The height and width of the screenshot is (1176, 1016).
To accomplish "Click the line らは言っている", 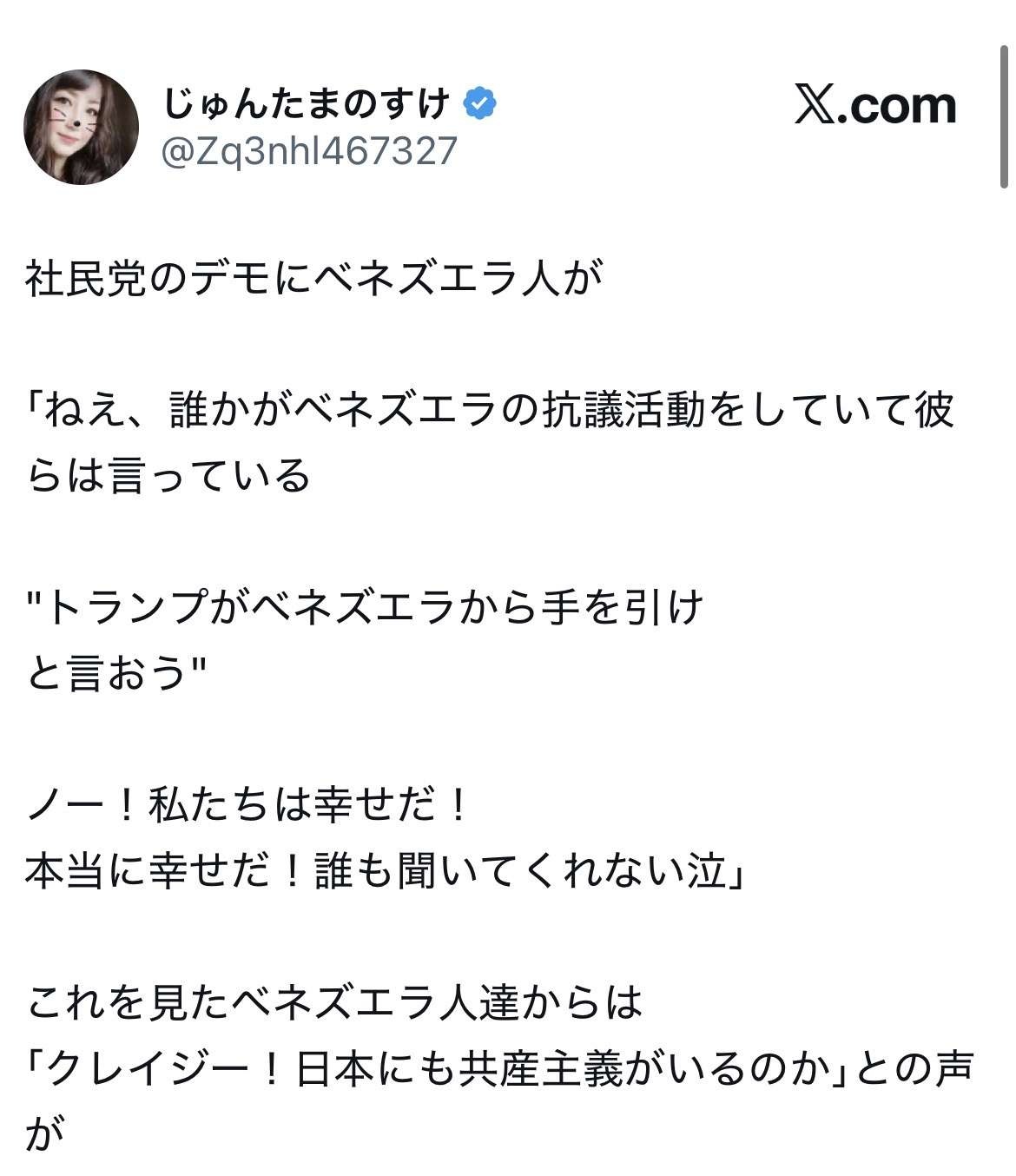I will pyautogui.click(x=168, y=476).
